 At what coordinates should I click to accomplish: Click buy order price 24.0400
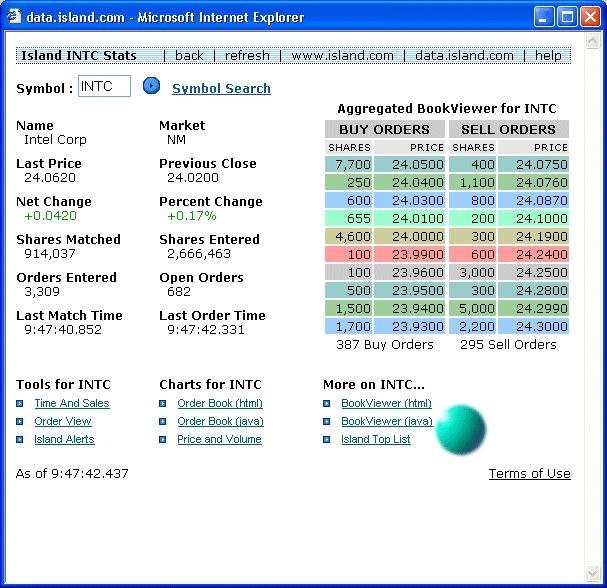409,182
